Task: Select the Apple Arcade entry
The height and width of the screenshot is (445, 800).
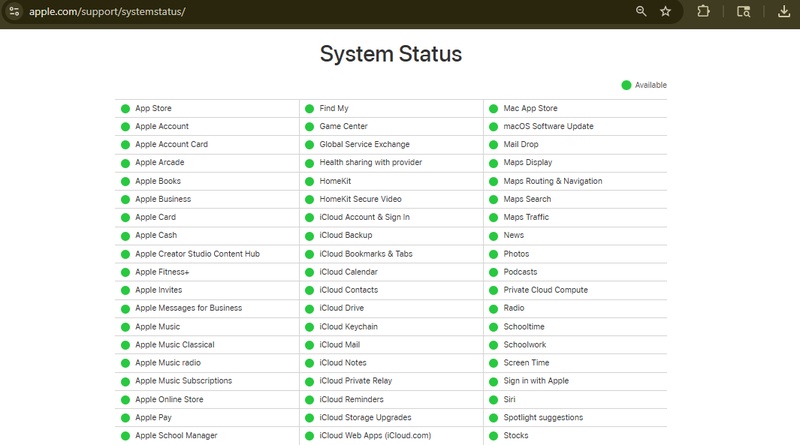Action: 160,162
